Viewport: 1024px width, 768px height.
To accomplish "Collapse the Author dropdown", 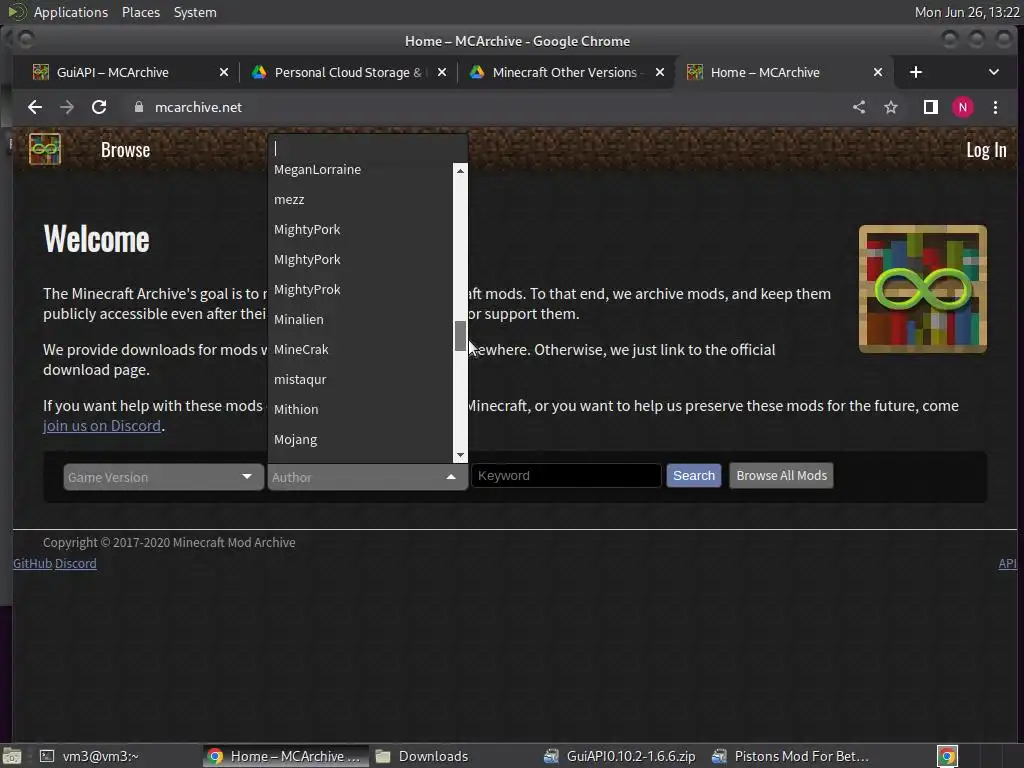I will pyautogui.click(x=368, y=477).
